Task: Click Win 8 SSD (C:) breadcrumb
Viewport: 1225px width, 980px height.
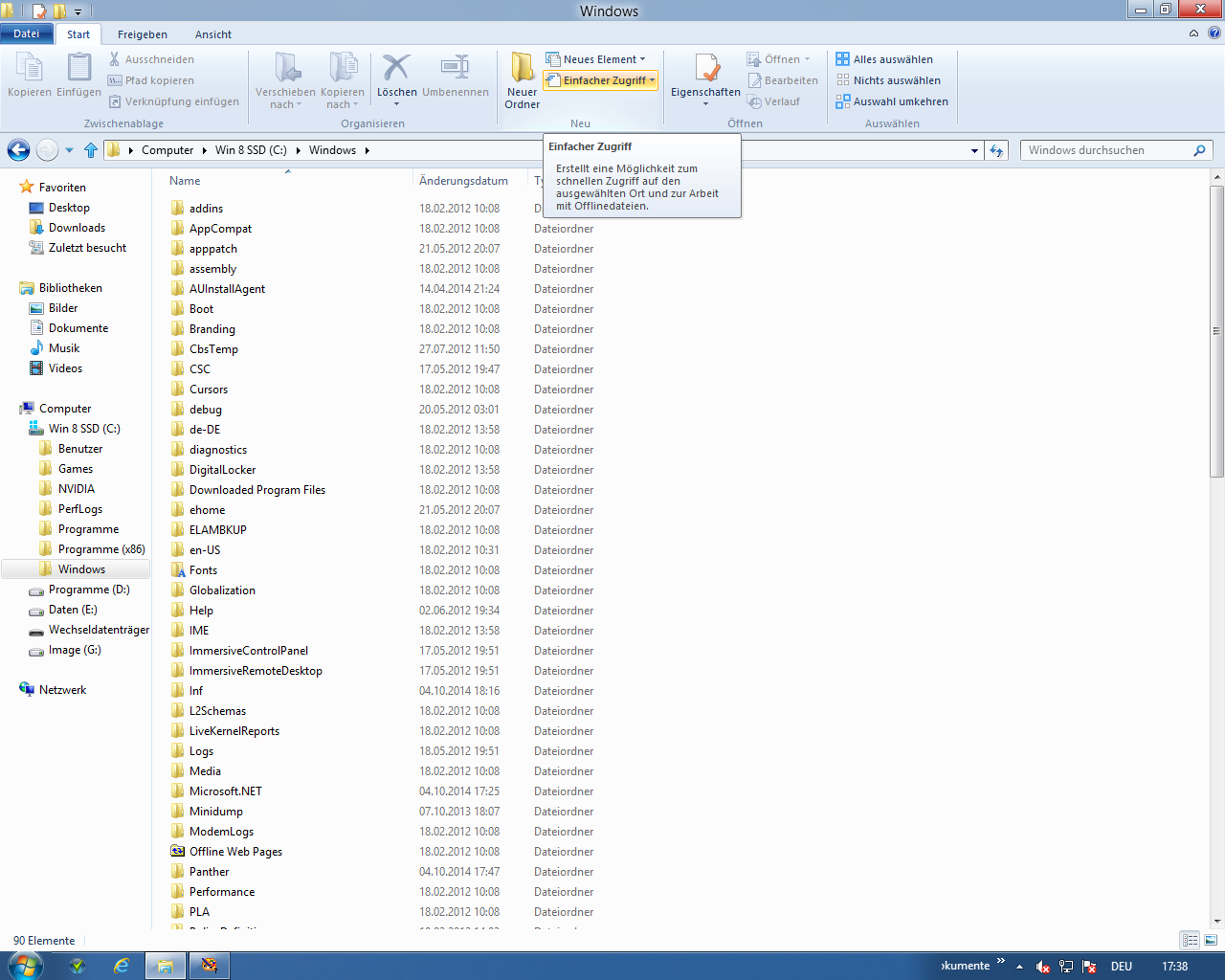Action: (x=251, y=150)
